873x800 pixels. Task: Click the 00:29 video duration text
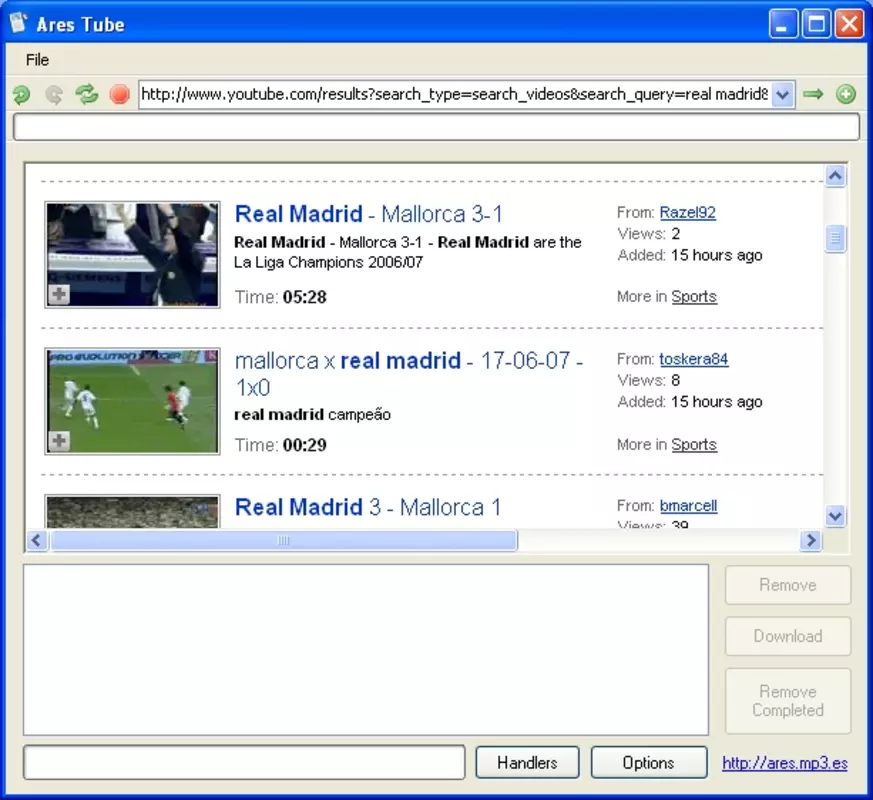point(305,445)
